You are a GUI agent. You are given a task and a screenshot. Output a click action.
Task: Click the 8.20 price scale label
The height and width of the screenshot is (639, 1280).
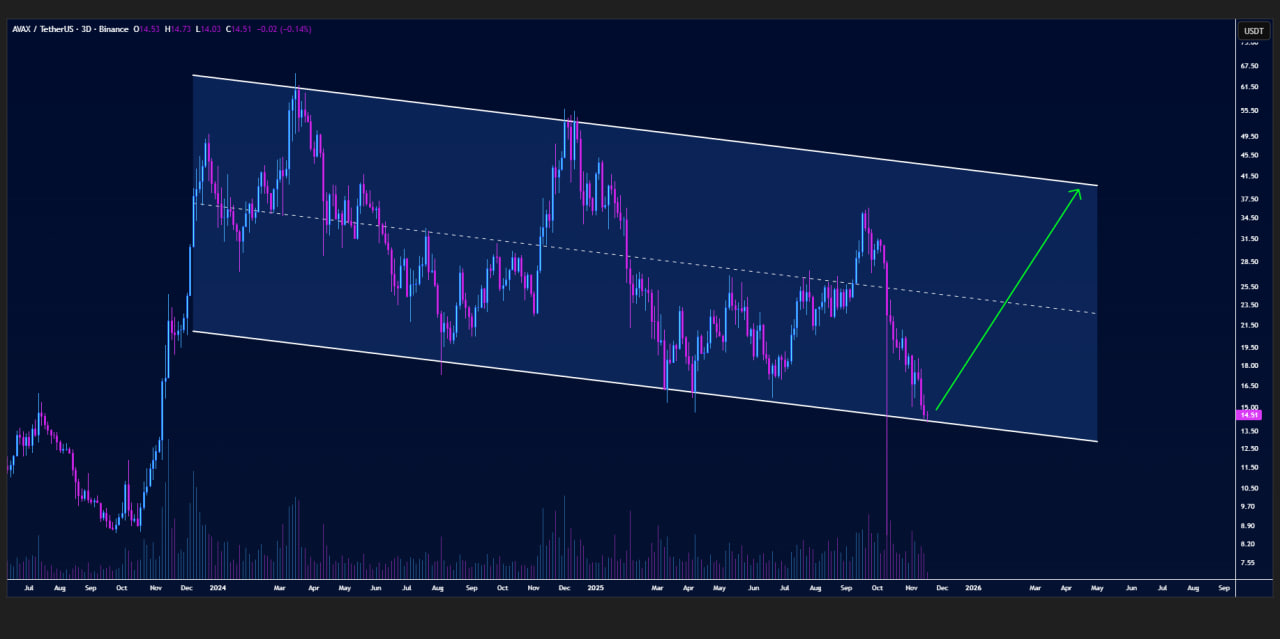coord(1248,544)
